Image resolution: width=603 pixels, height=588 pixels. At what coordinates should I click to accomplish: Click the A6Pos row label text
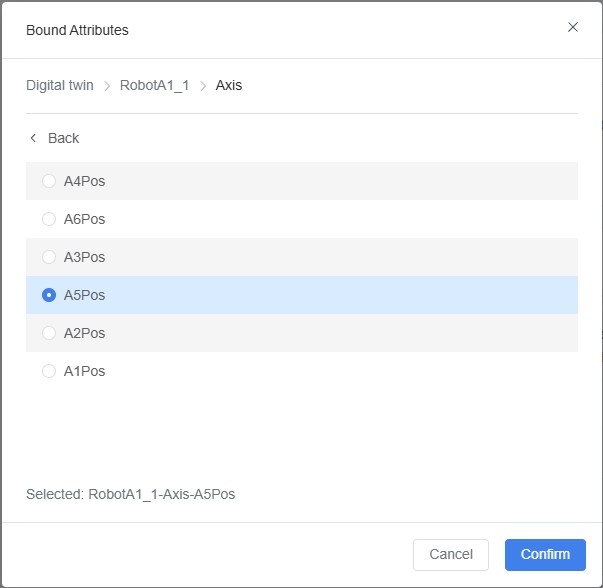84,219
